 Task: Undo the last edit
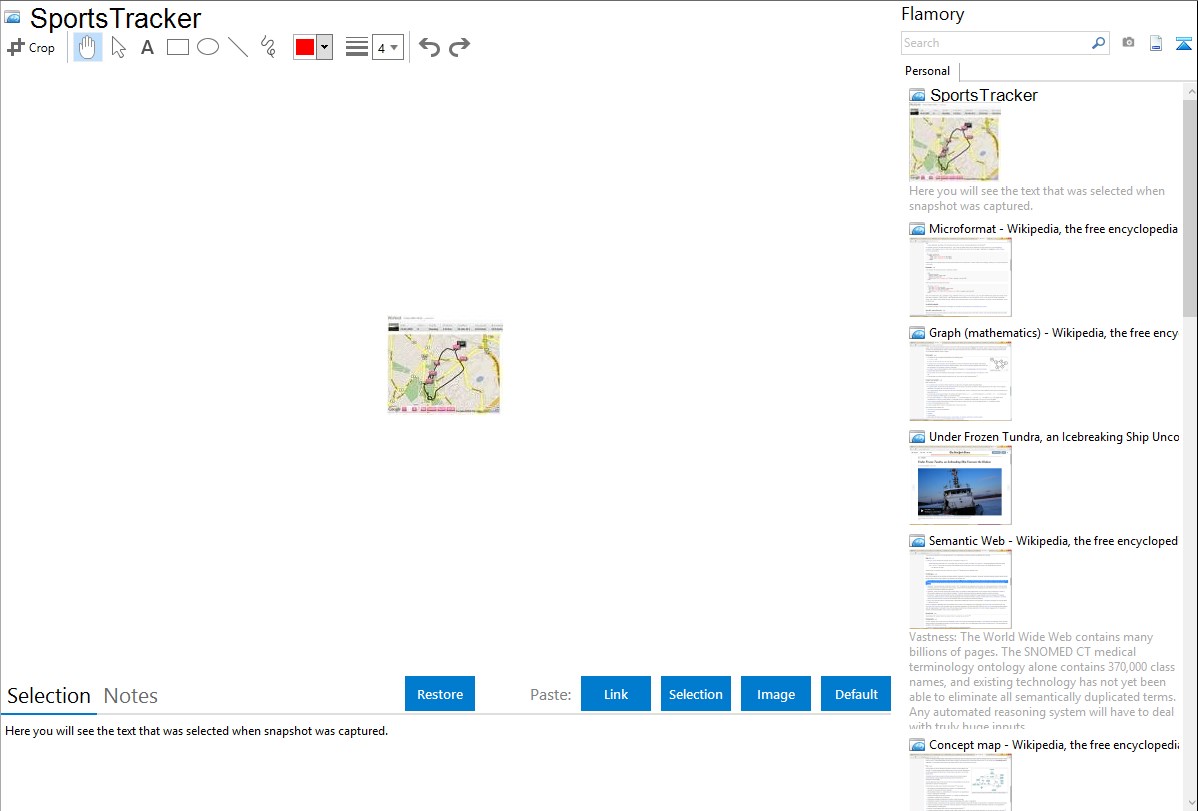(x=429, y=47)
